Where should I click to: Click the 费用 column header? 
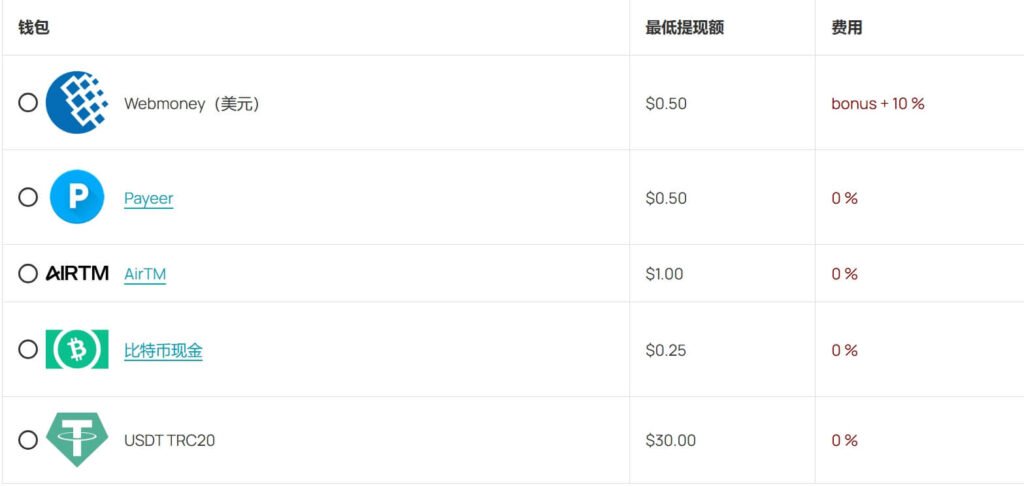click(x=846, y=28)
